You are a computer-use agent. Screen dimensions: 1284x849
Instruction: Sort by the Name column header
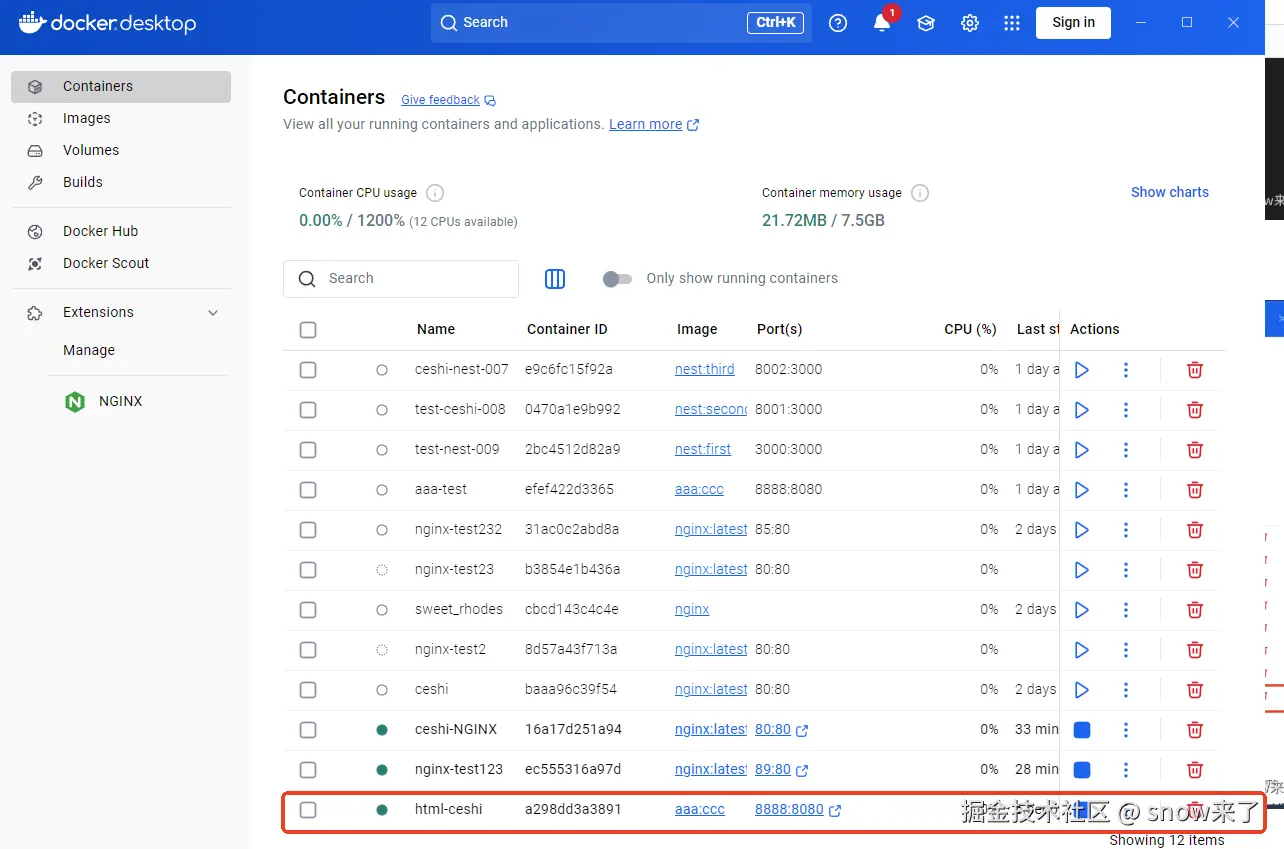[436, 330]
